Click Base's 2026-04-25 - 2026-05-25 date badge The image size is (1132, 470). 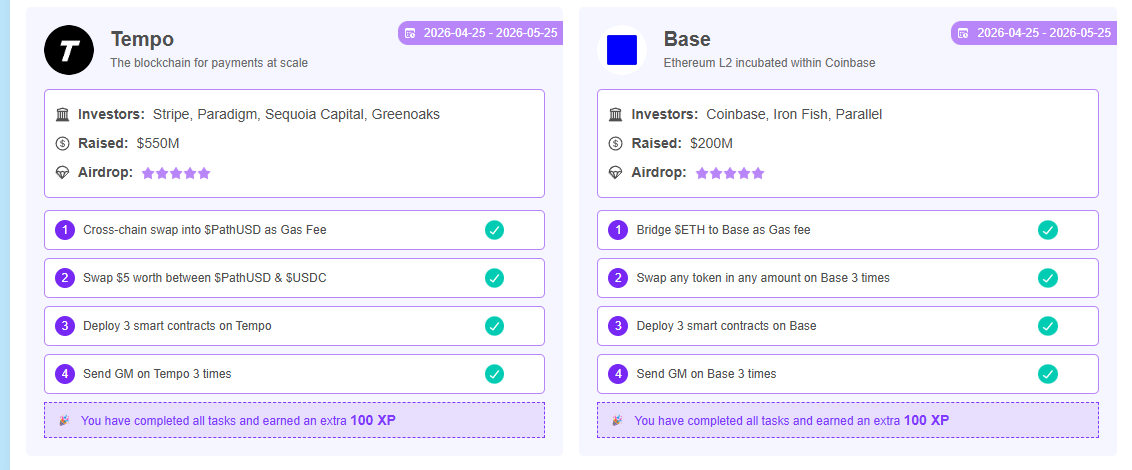tap(1034, 32)
